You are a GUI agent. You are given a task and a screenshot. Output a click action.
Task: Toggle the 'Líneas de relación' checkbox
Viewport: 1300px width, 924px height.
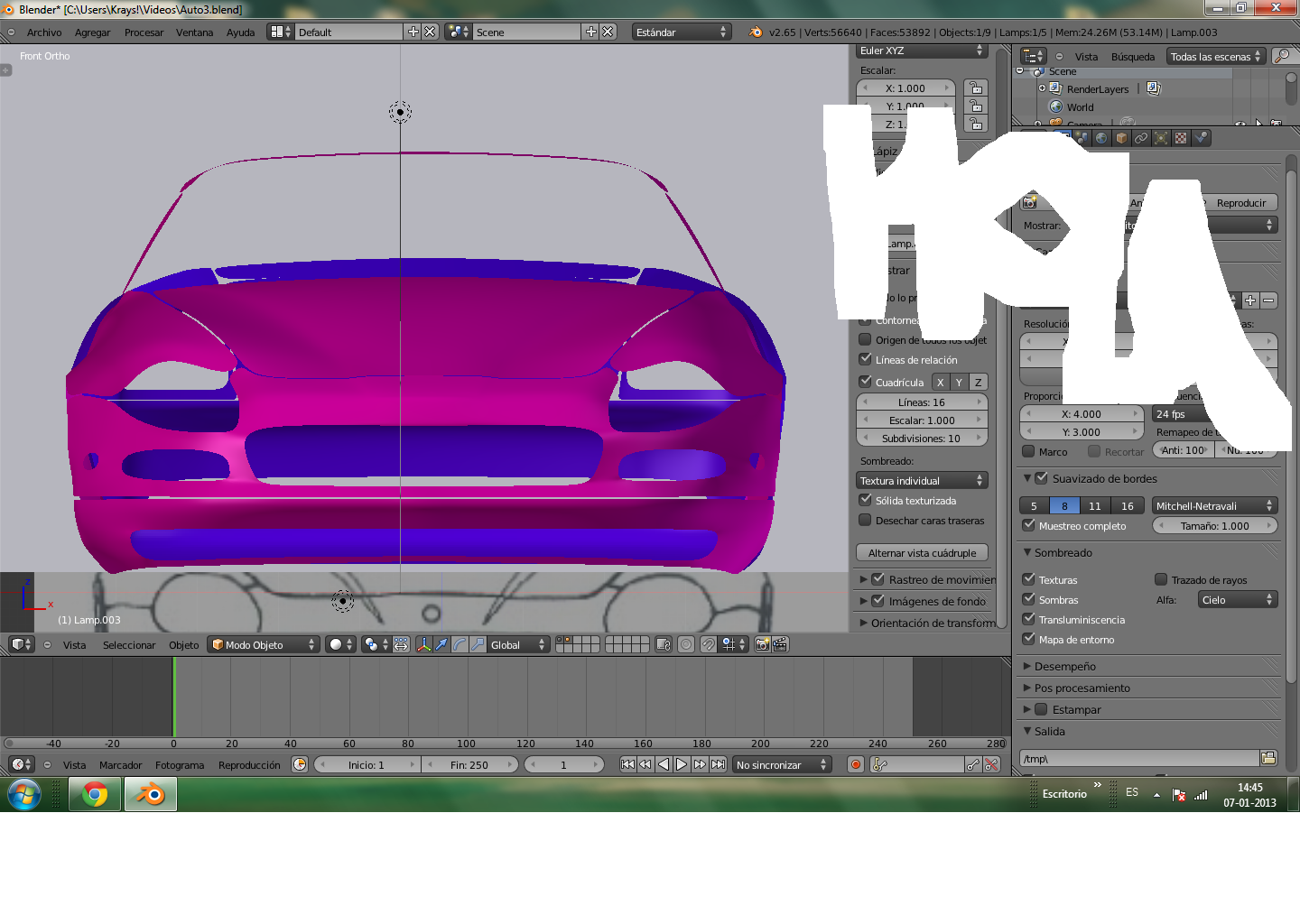[865, 359]
